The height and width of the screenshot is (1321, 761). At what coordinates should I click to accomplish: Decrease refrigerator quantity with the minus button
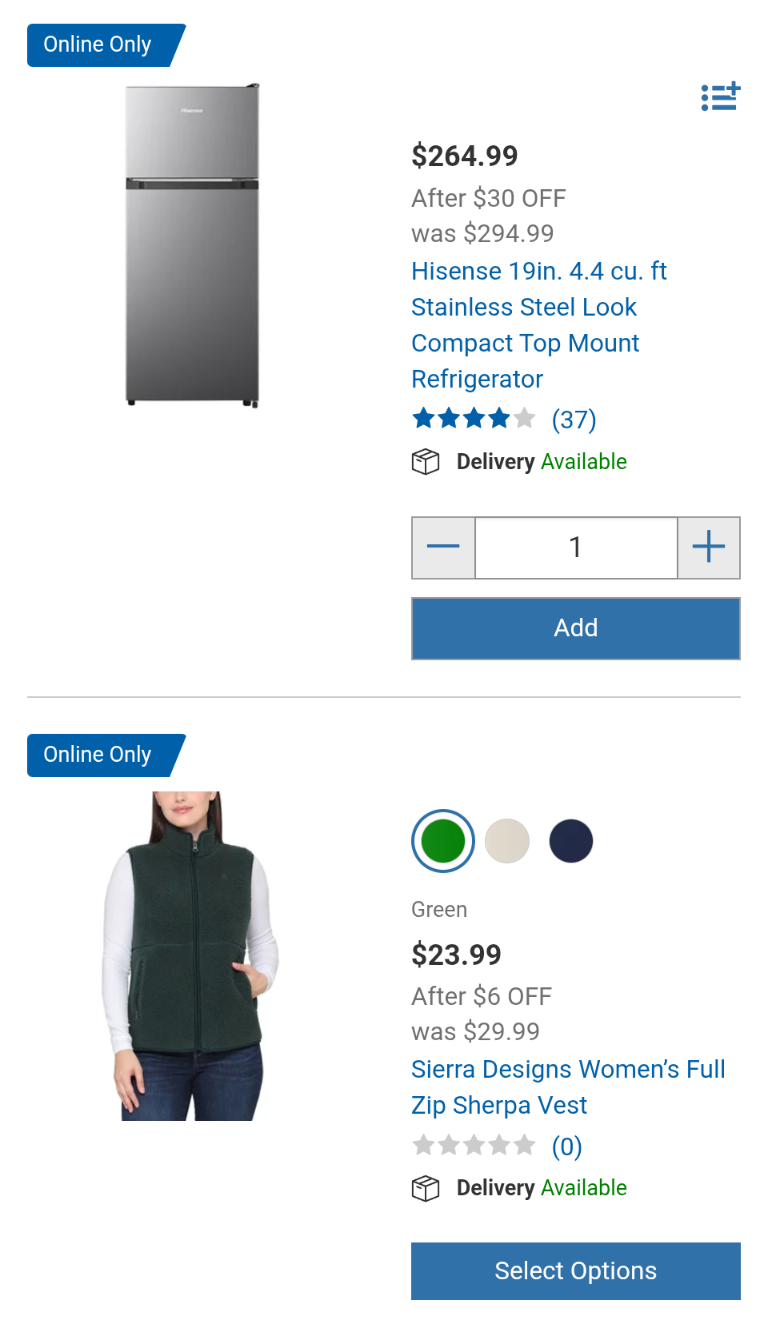pyautogui.click(x=443, y=547)
